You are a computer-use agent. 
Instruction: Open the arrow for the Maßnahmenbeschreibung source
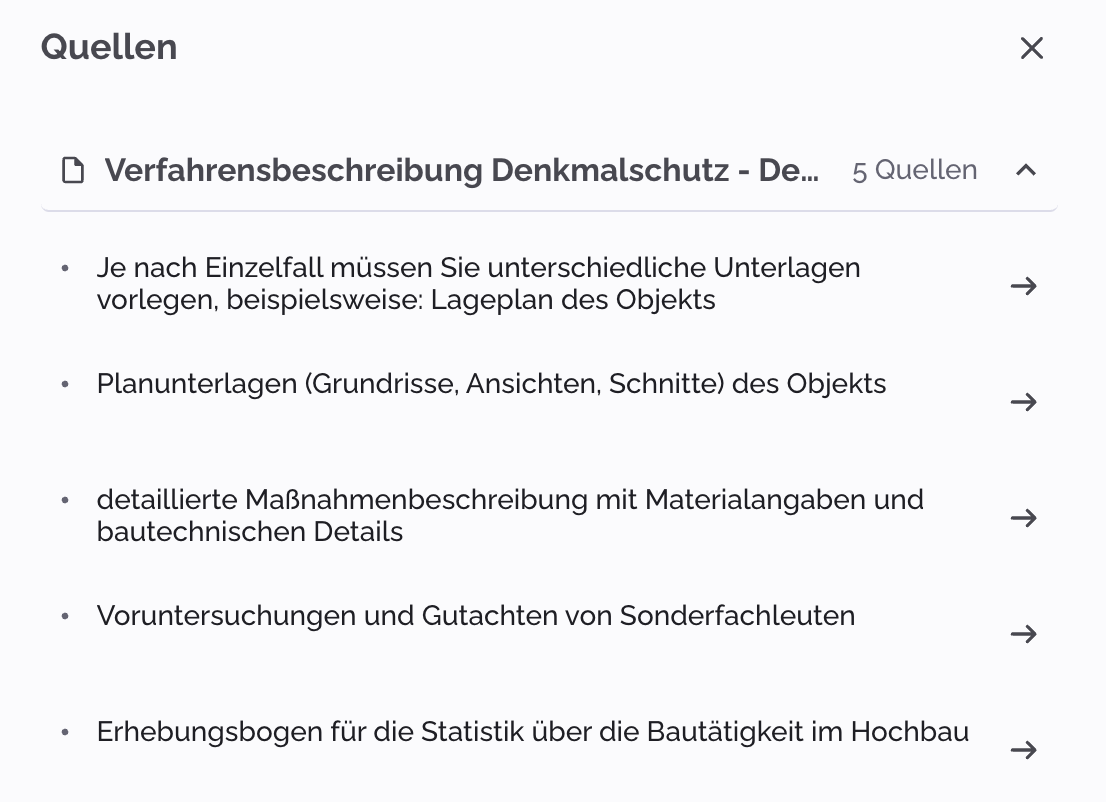tap(1024, 518)
